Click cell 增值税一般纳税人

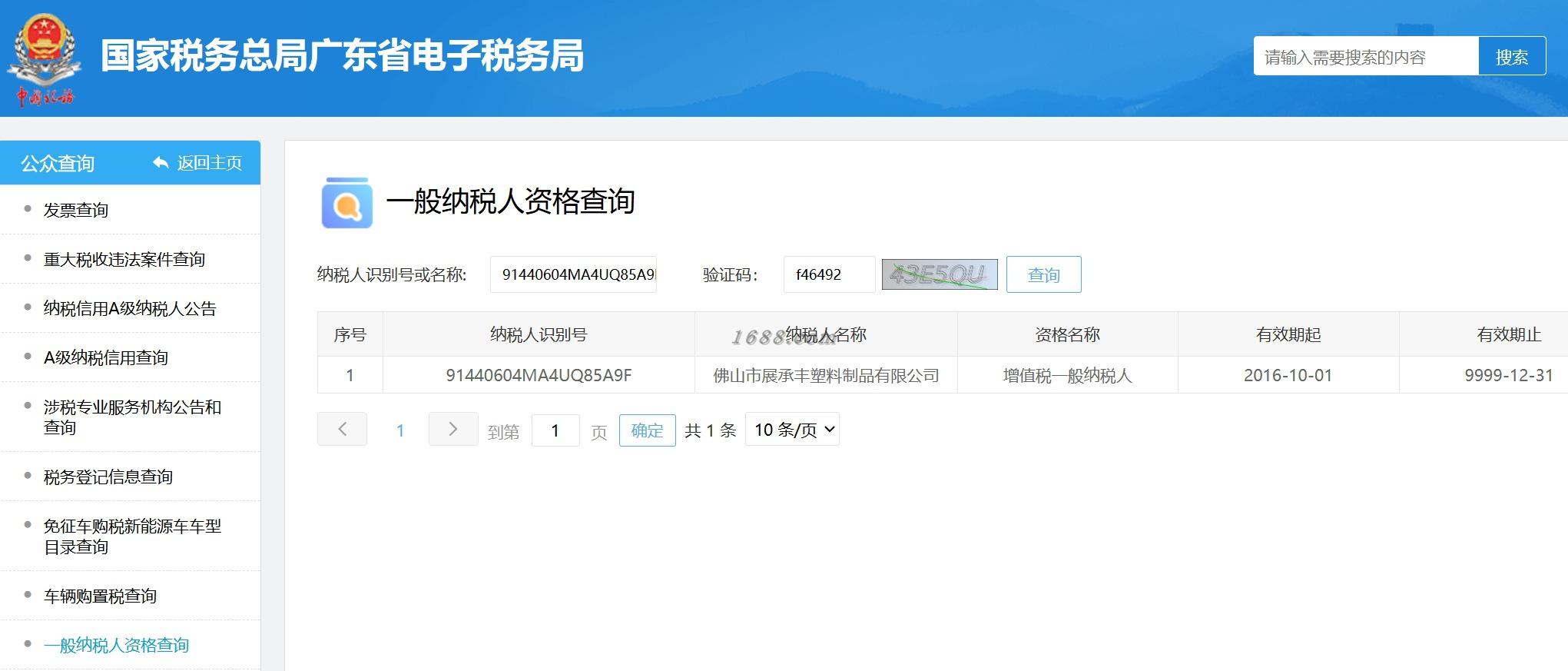1067,375
